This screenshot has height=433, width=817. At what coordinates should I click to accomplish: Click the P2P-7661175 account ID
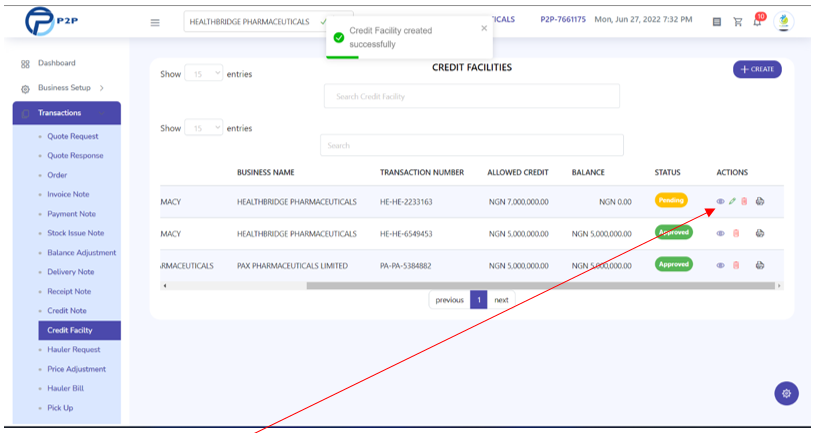coord(563,19)
